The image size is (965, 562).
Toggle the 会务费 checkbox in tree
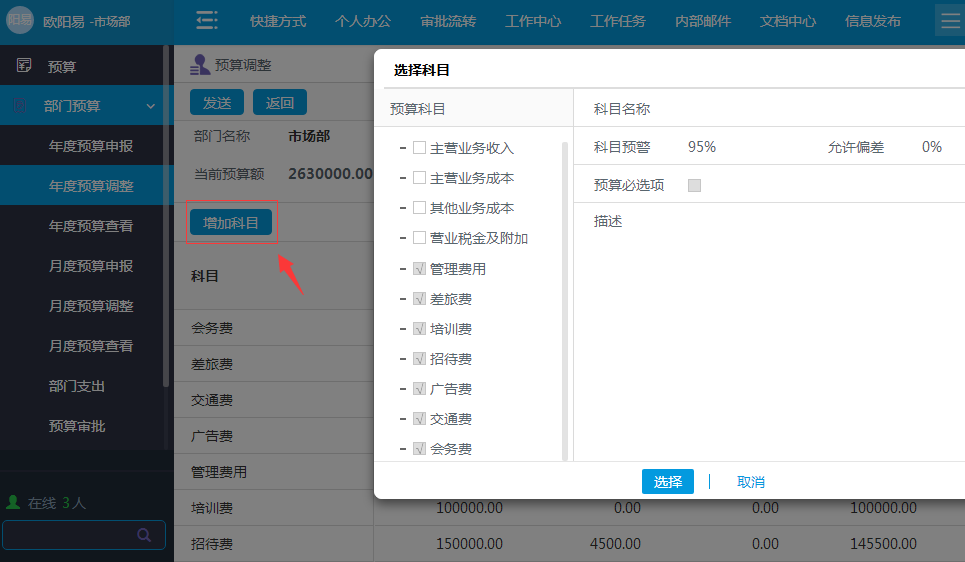coord(419,449)
